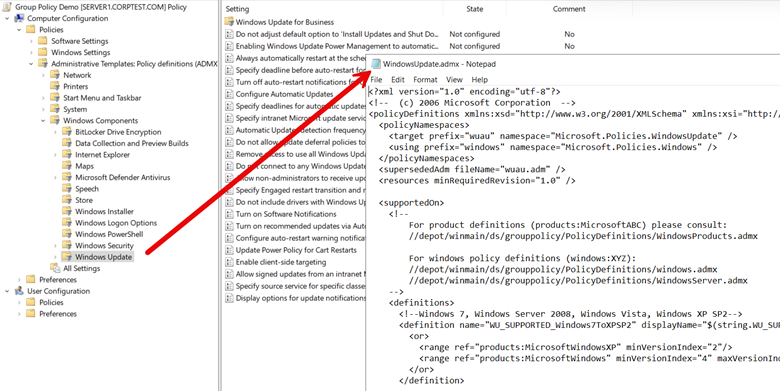
Task: Select the Start Menu and Taskbar folder icon
Action: coord(55,98)
